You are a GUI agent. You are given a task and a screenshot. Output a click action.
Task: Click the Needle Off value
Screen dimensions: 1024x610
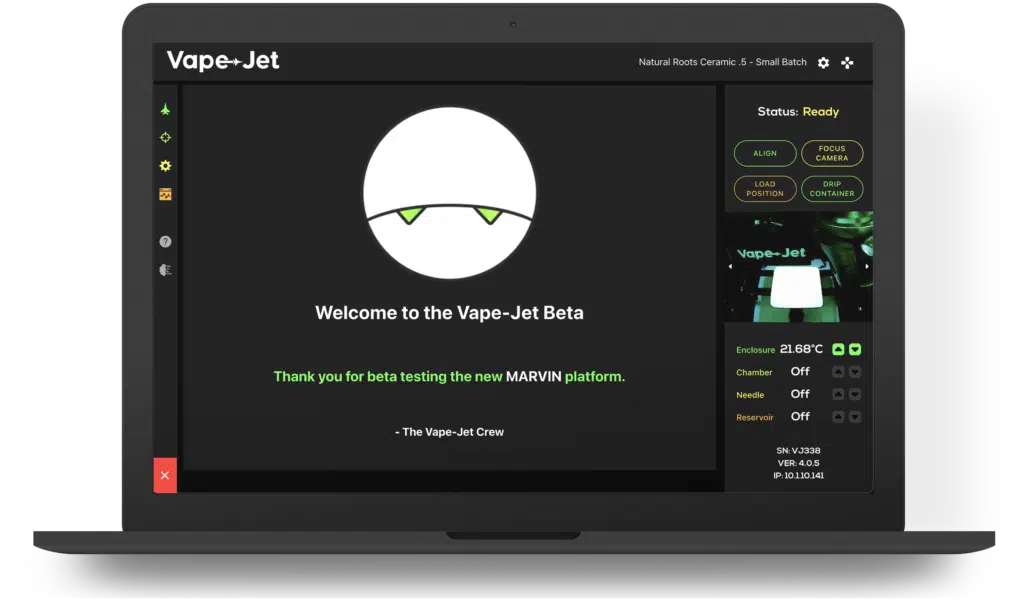(x=800, y=394)
